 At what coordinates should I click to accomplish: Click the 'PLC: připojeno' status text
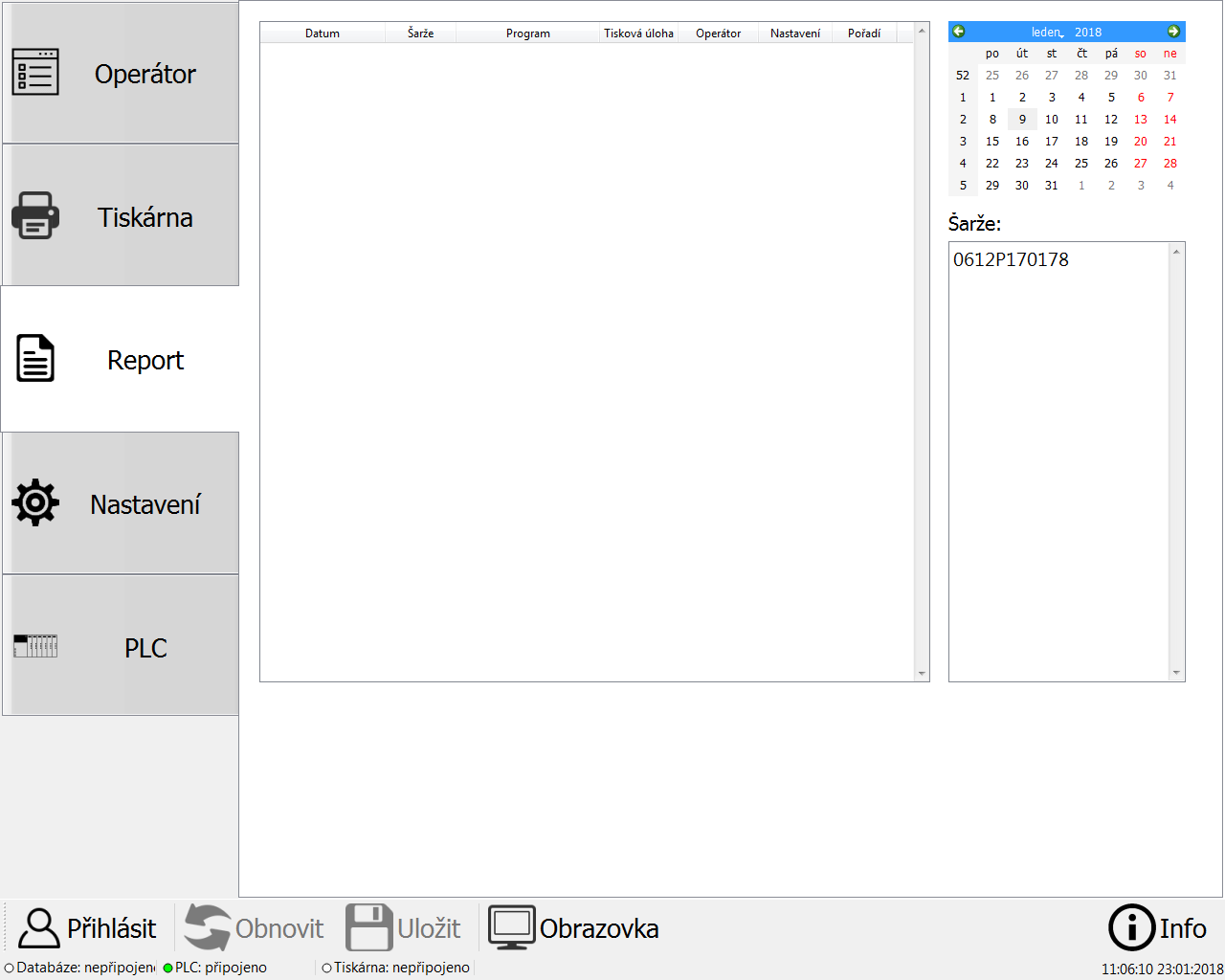221,968
